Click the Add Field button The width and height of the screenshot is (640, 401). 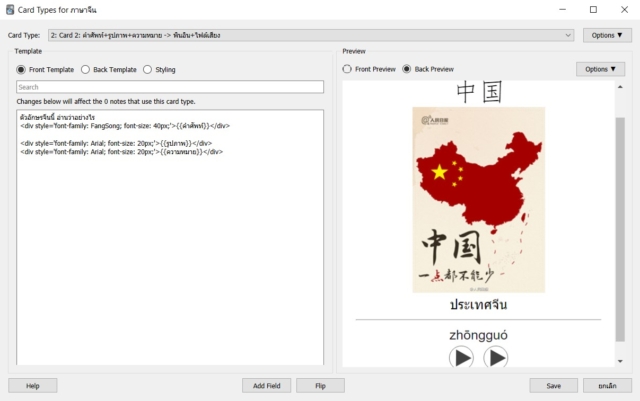[267, 385]
